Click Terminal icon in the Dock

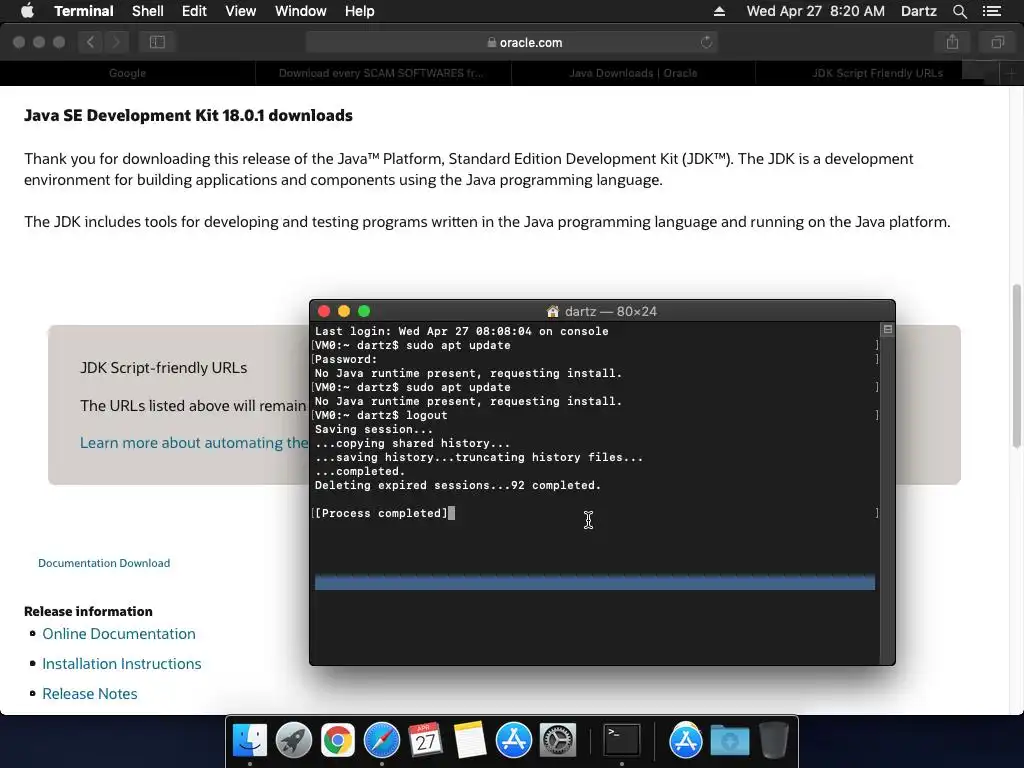tap(621, 741)
